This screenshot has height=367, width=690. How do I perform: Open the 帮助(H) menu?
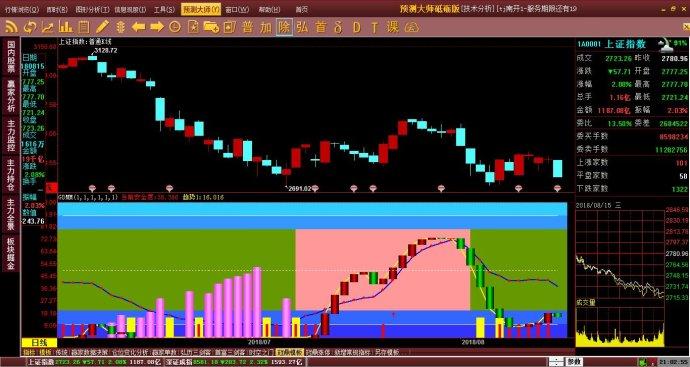(269, 9)
